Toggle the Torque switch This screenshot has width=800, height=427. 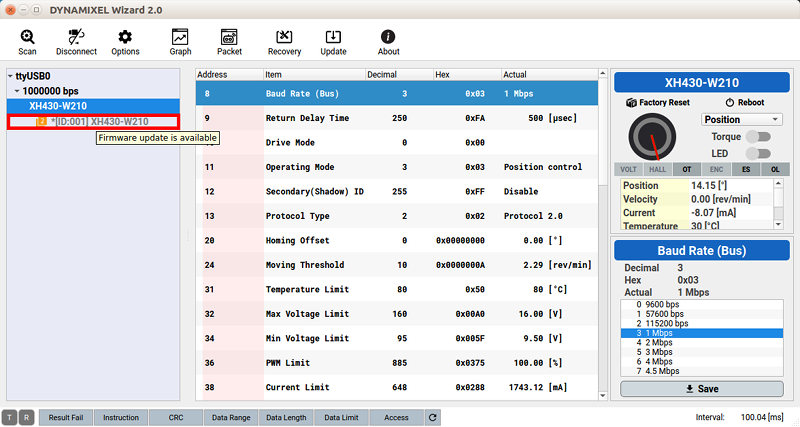758,137
